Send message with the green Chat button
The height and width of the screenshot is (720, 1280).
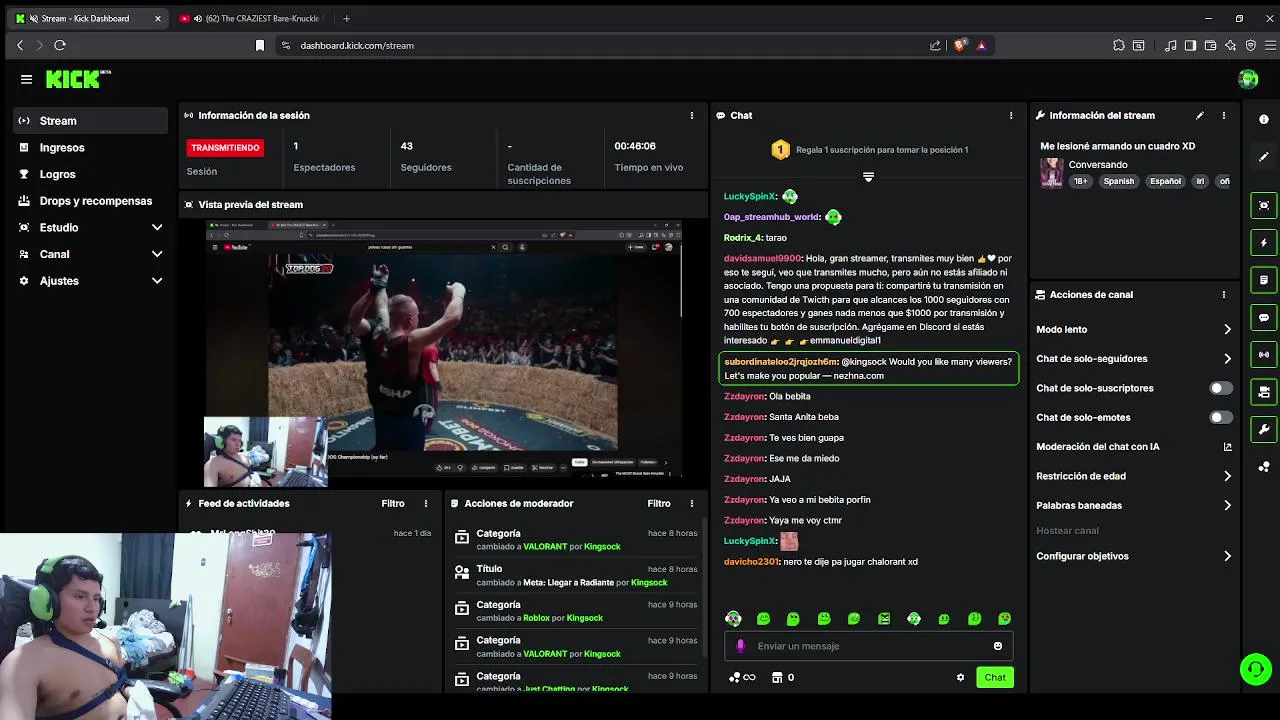[x=995, y=677]
